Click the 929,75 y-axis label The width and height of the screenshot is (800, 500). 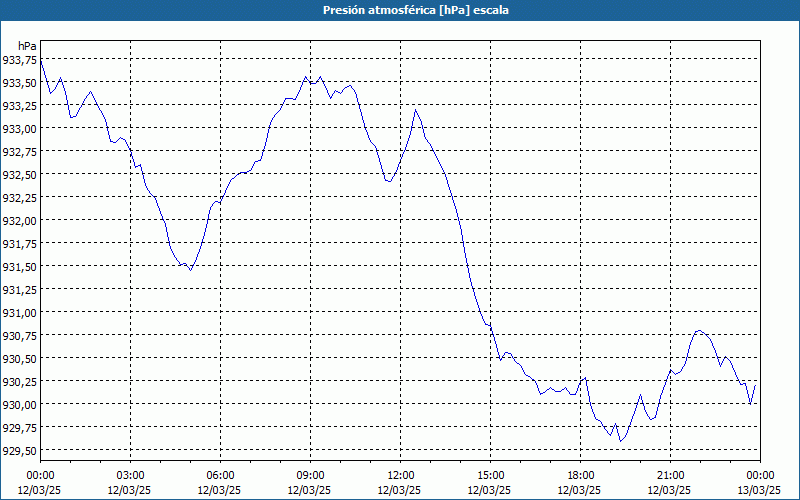[19, 428]
